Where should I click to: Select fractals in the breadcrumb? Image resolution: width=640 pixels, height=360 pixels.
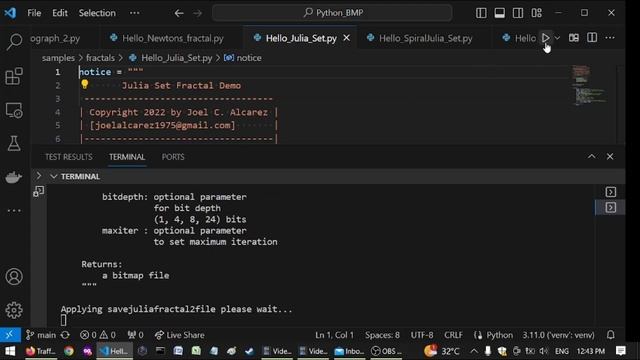(x=100, y=58)
